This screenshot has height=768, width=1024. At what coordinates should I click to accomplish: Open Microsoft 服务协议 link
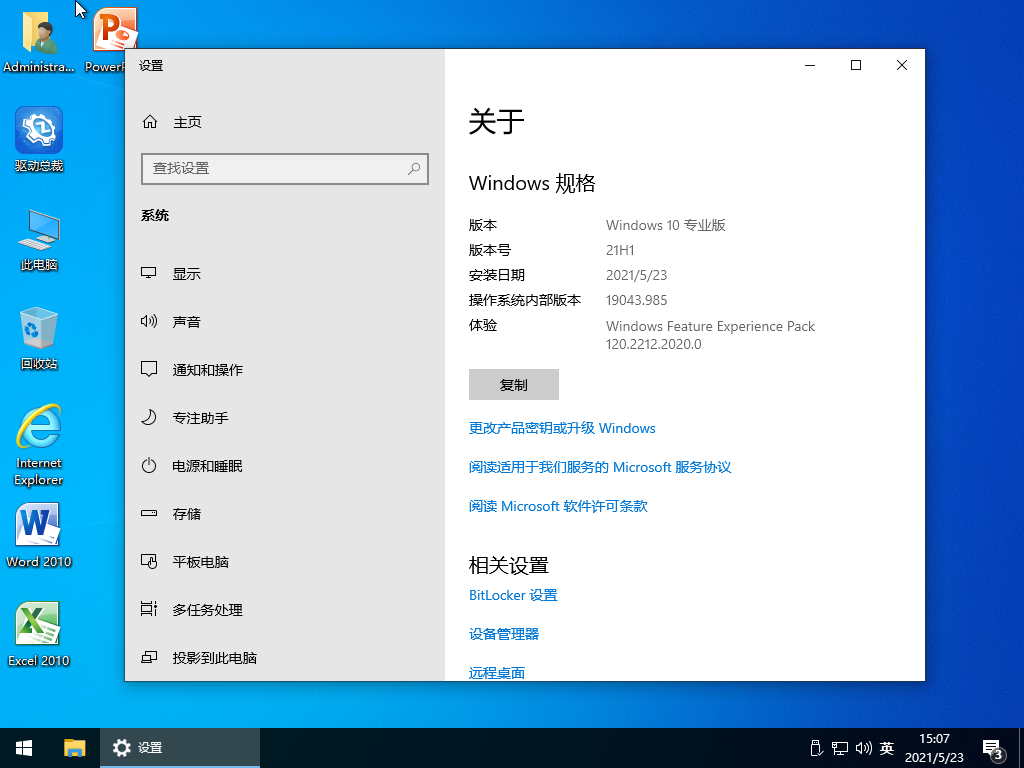click(x=600, y=467)
